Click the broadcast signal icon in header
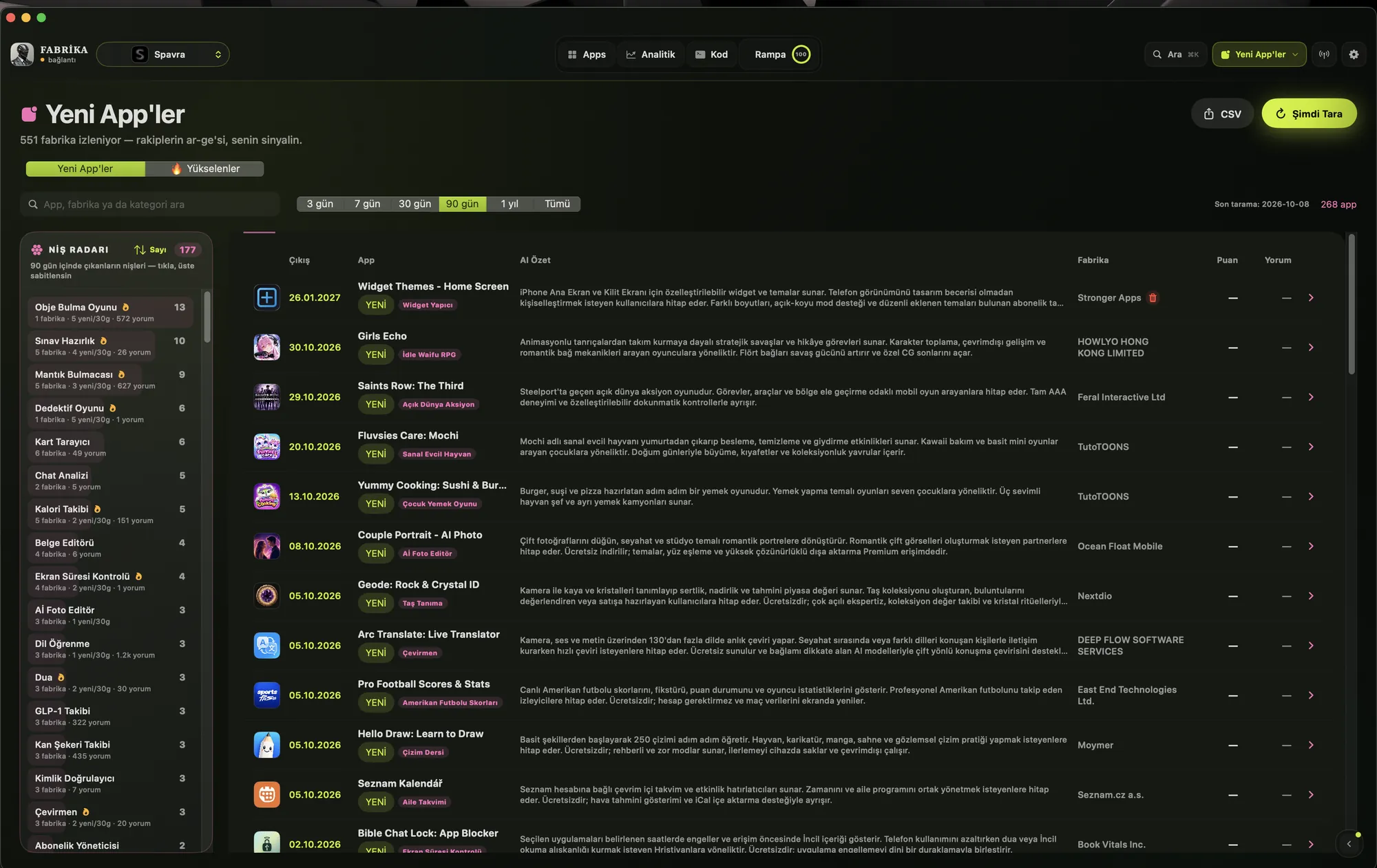The image size is (1377, 868). click(x=1324, y=54)
